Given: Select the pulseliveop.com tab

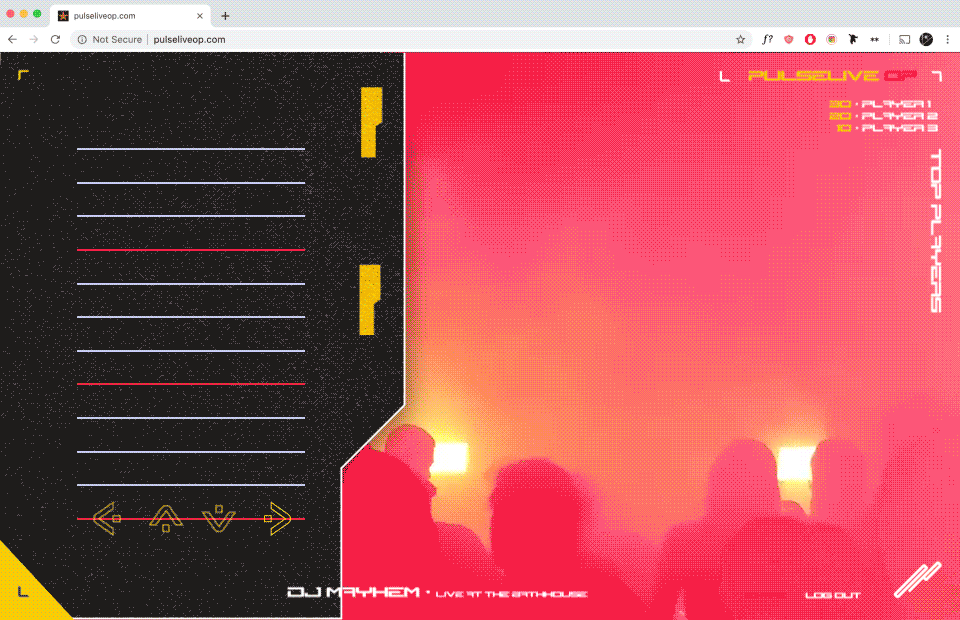Looking at the screenshot, I should click(130, 16).
